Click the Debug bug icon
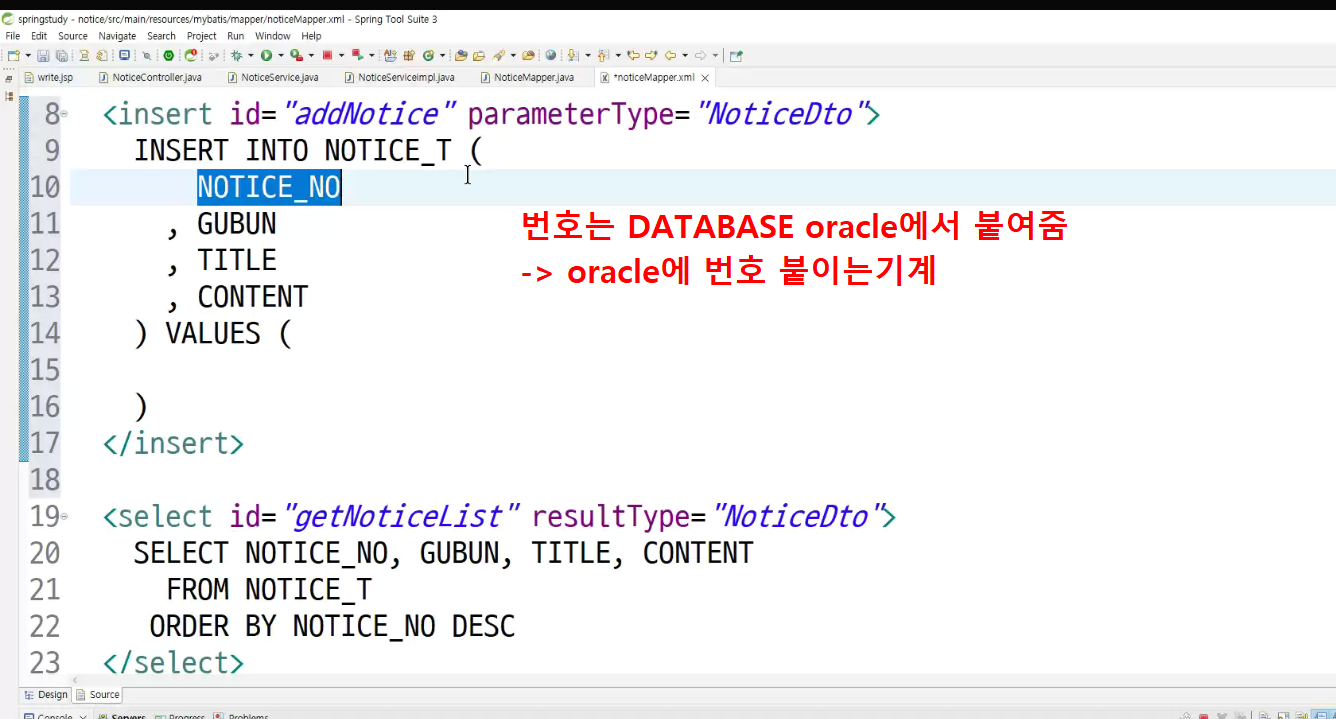1336x719 pixels. point(236,55)
